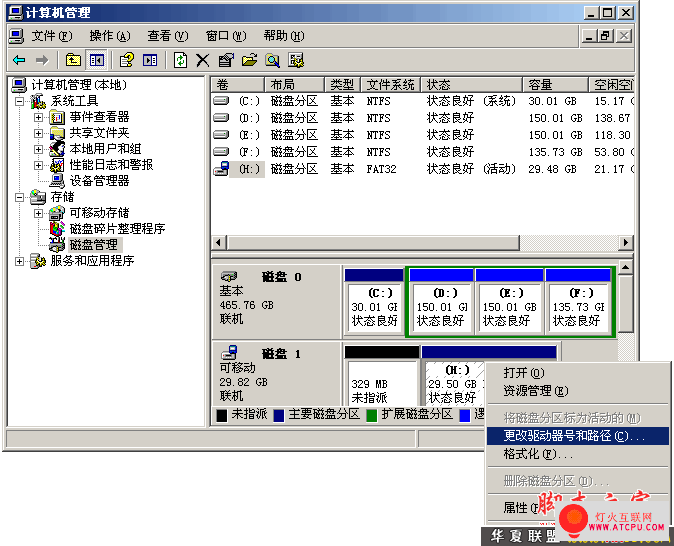
Task: Expand the 服务和应用程序 branch
Action: [x=19, y=261]
